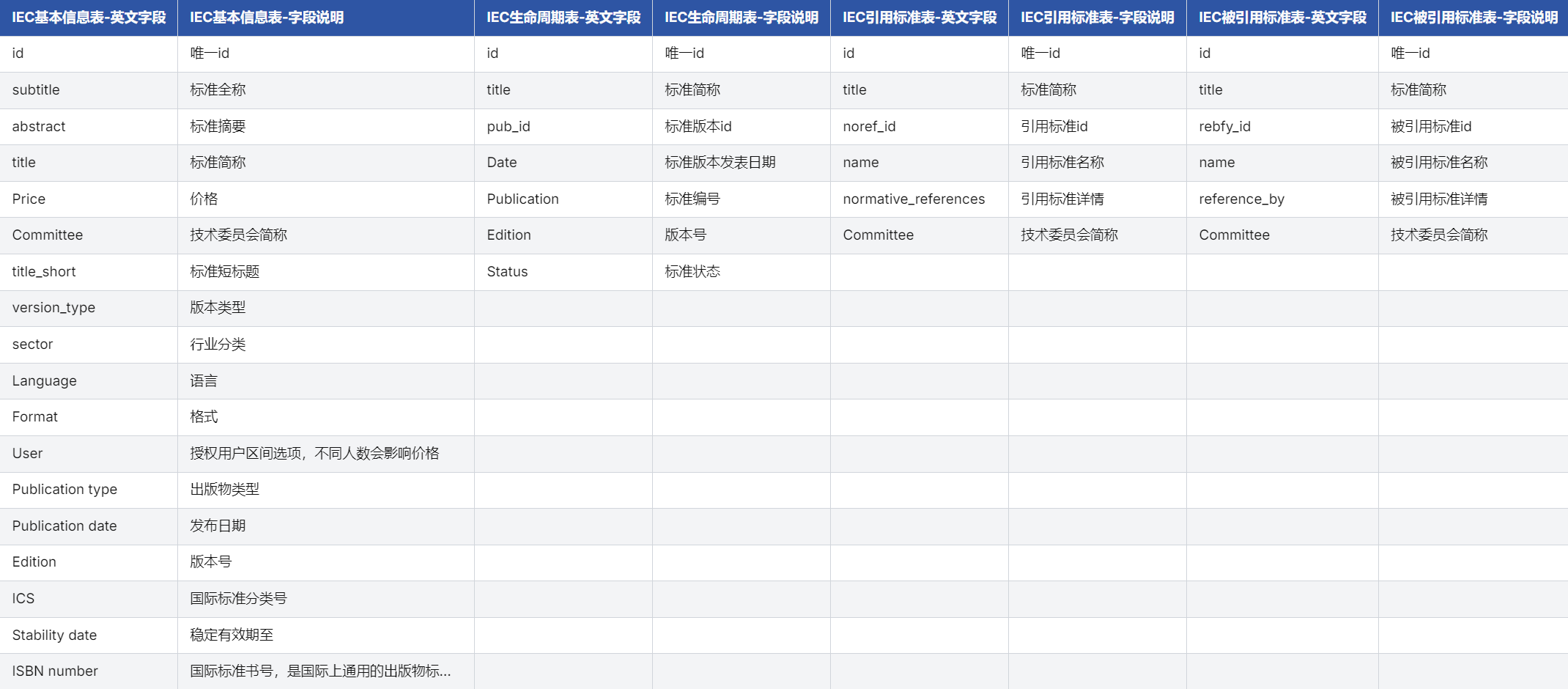Viewport: 1568px width, 689px height.
Task: Select 'id' in the IEC基本信息表-英文字段 column
Action: 89,54
